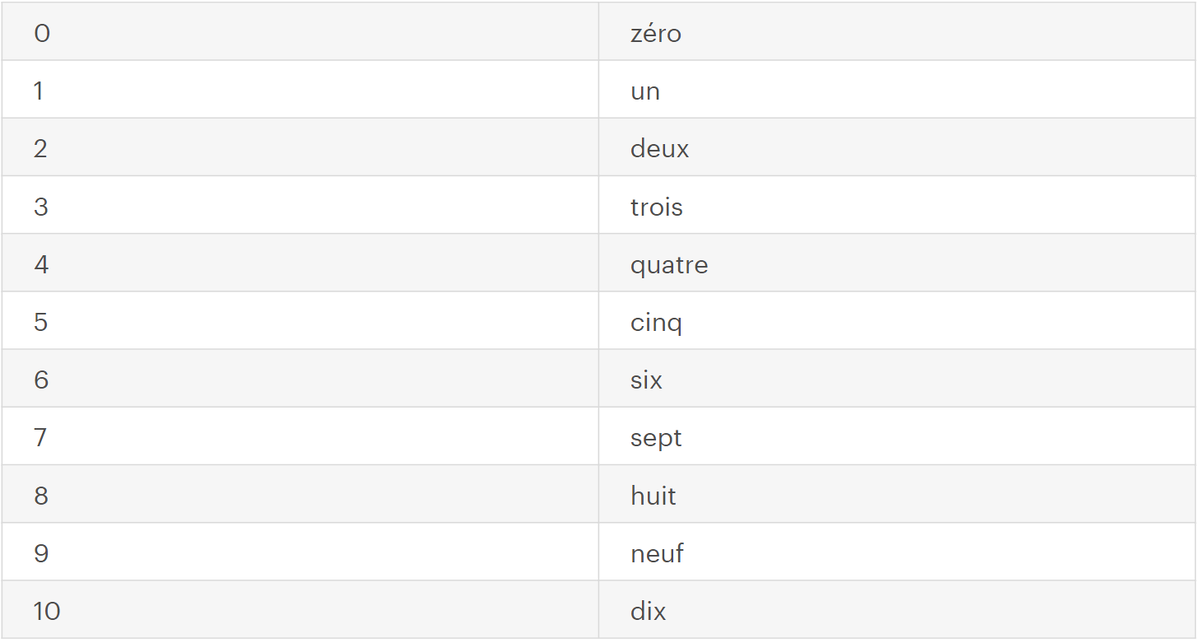Image resolution: width=1200 pixels, height=643 pixels.
Task: Click the number 8 cell
Action: click(x=40, y=496)
